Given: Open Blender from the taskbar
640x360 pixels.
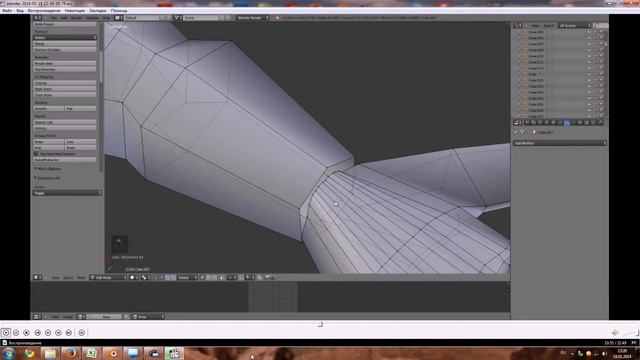Looking at the screenshot, I should pos(113,353).
